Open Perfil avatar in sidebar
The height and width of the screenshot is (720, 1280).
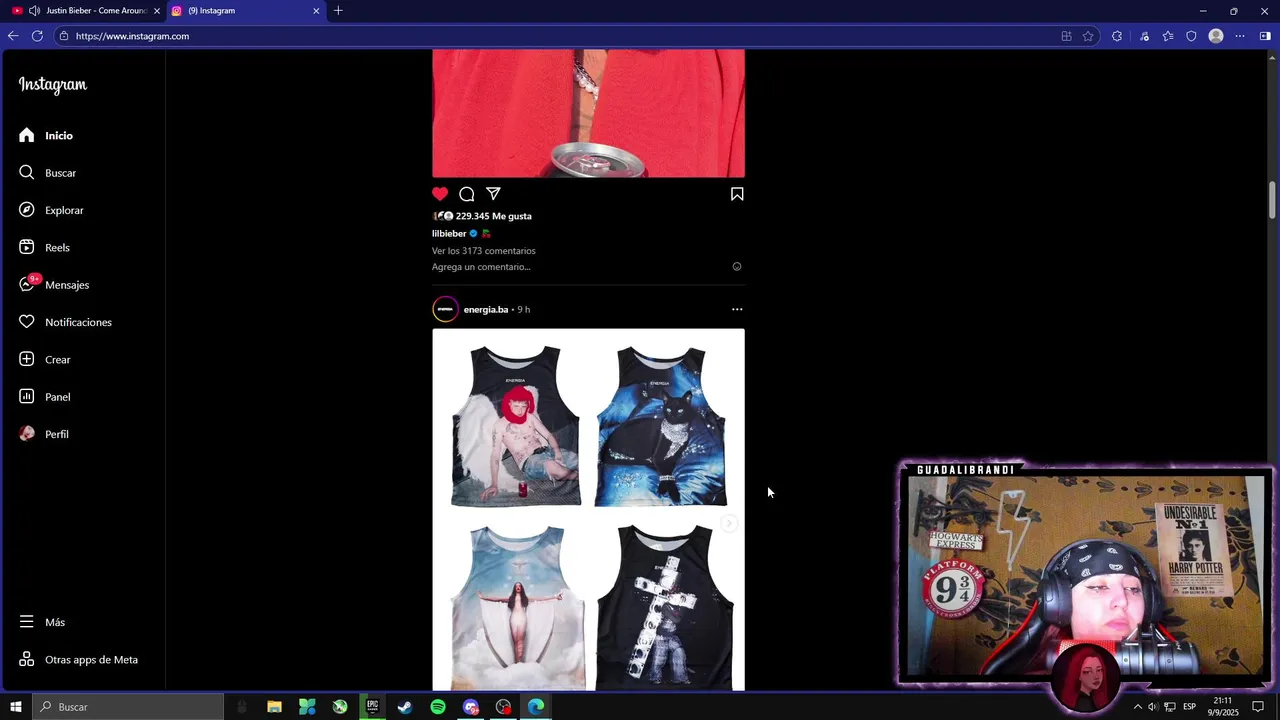[x=27, y=434]
